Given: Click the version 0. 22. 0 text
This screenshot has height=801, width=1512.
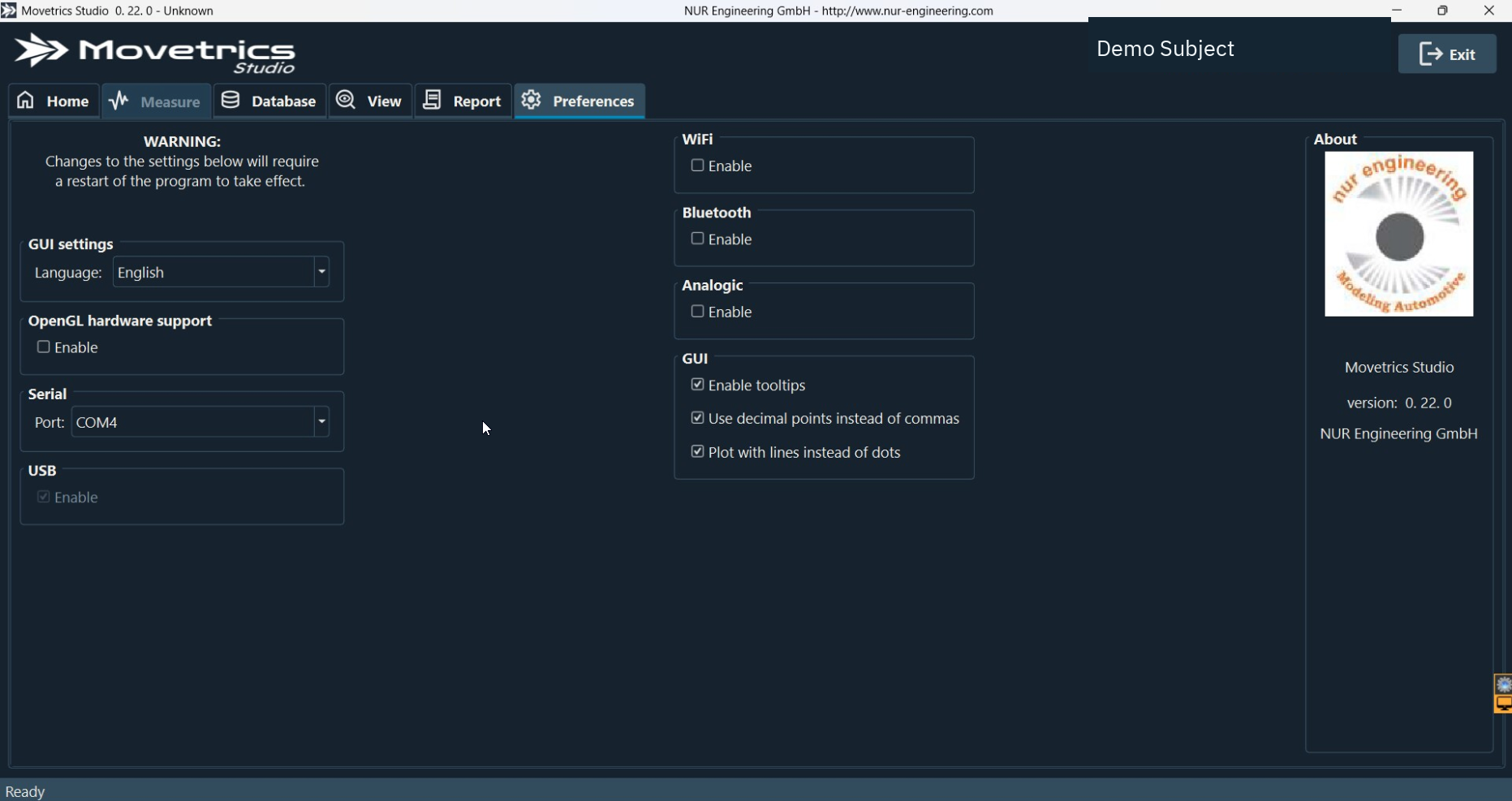Looking at the screenshot, I should click(1399, 403).
